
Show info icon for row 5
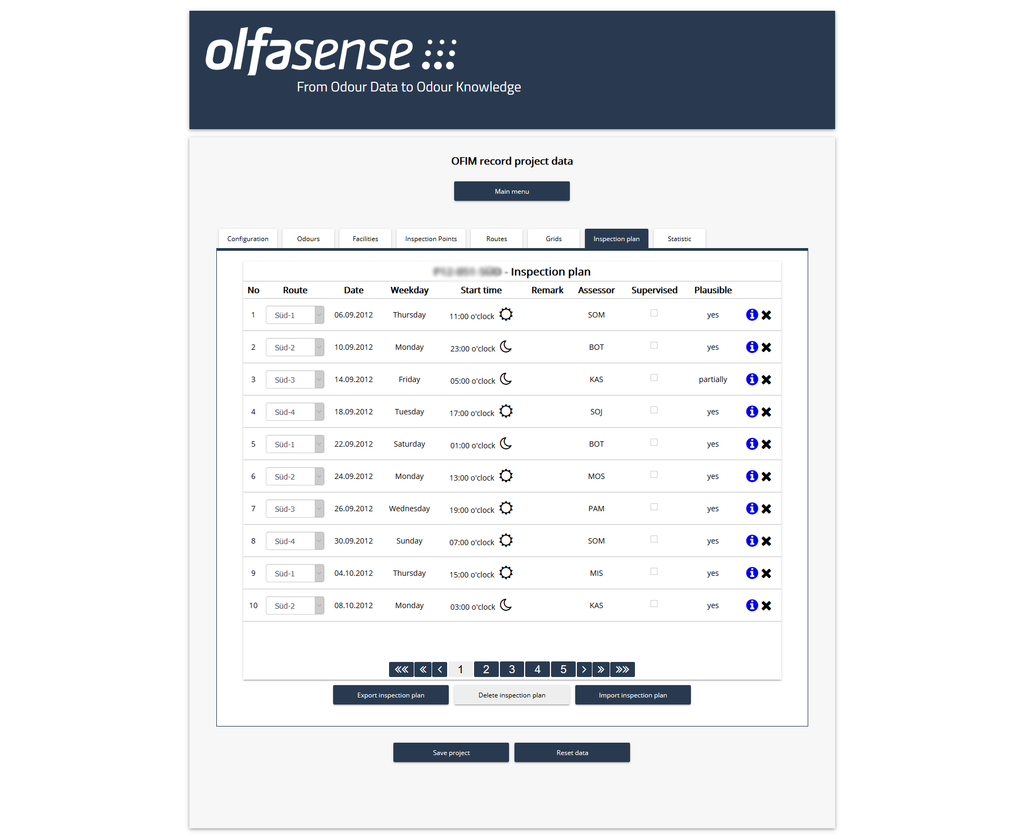(x=751, y=444)
